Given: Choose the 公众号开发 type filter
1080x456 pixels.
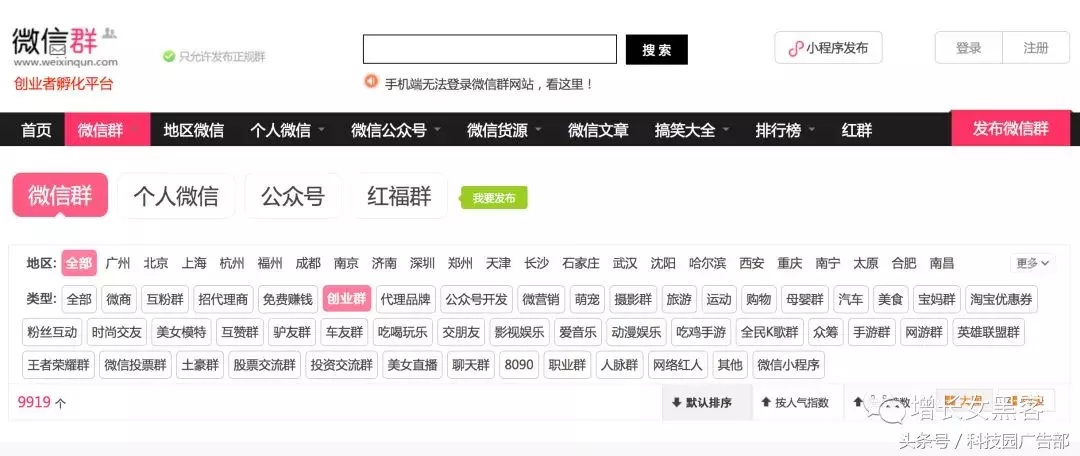Looking at the screenshot, I should tap(476, 300).
